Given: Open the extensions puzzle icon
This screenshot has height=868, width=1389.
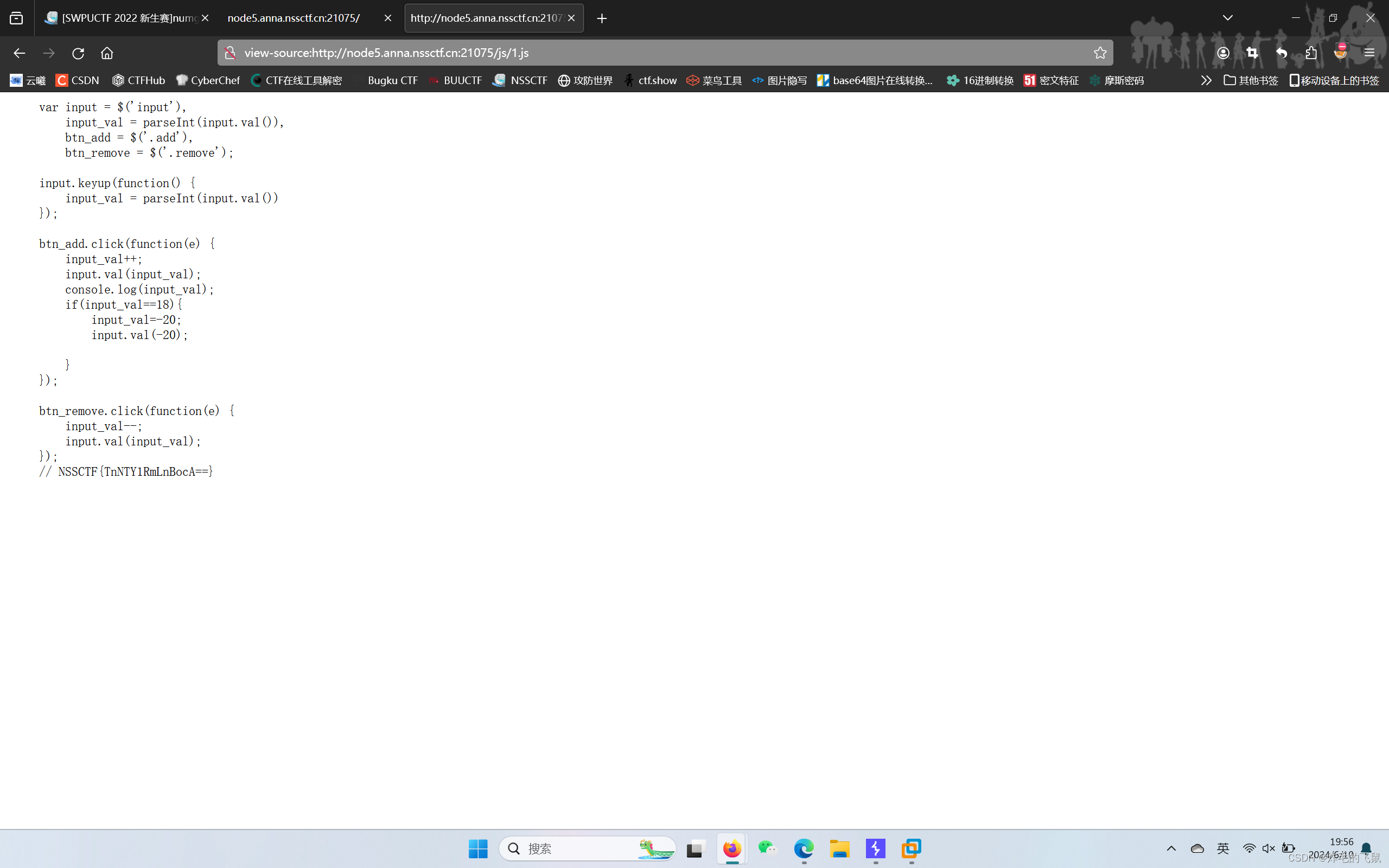Looking at the screenshot, I should (1311, 53).
